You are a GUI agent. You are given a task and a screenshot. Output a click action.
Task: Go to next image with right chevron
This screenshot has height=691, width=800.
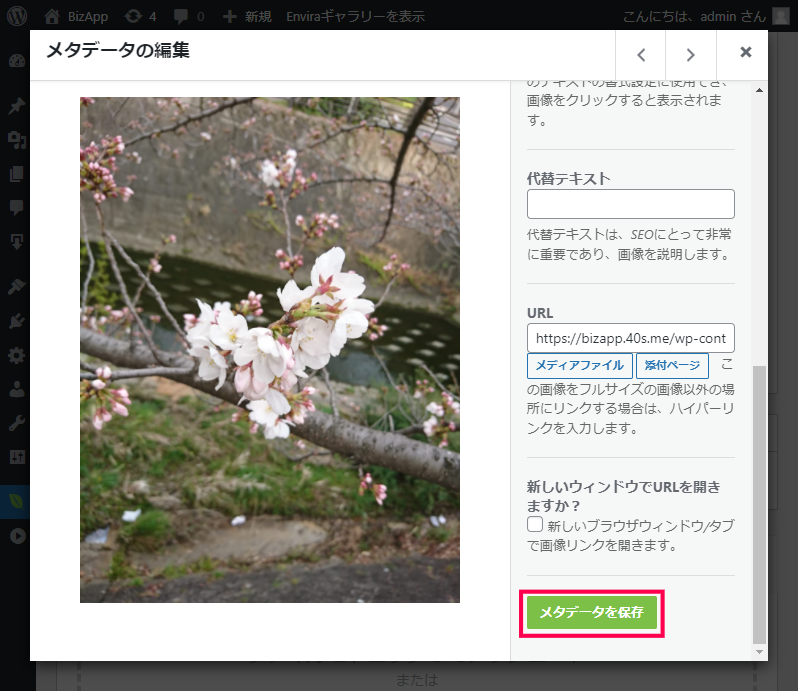tap(691, 55)
